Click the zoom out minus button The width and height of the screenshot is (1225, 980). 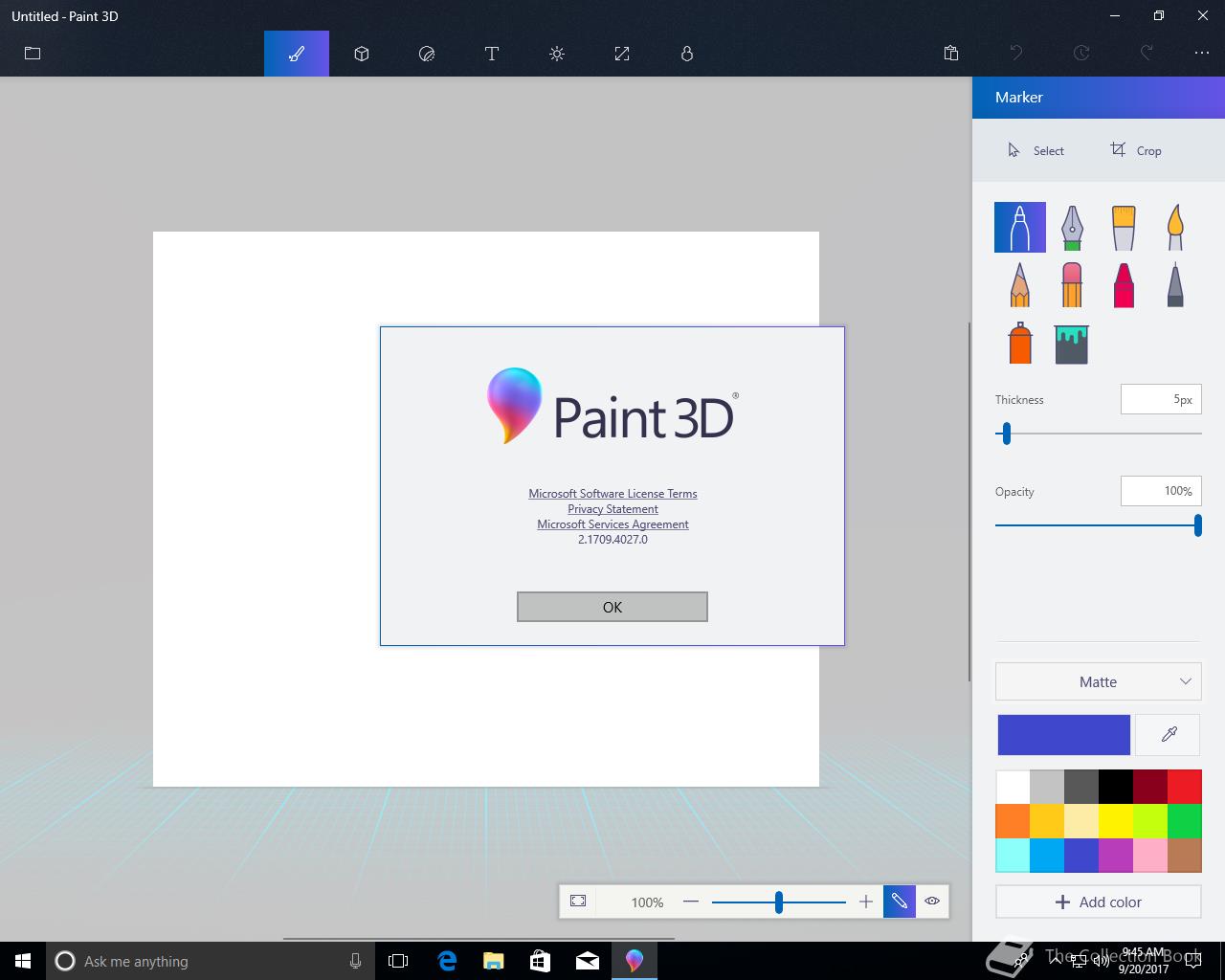click(x=691, y=902)
